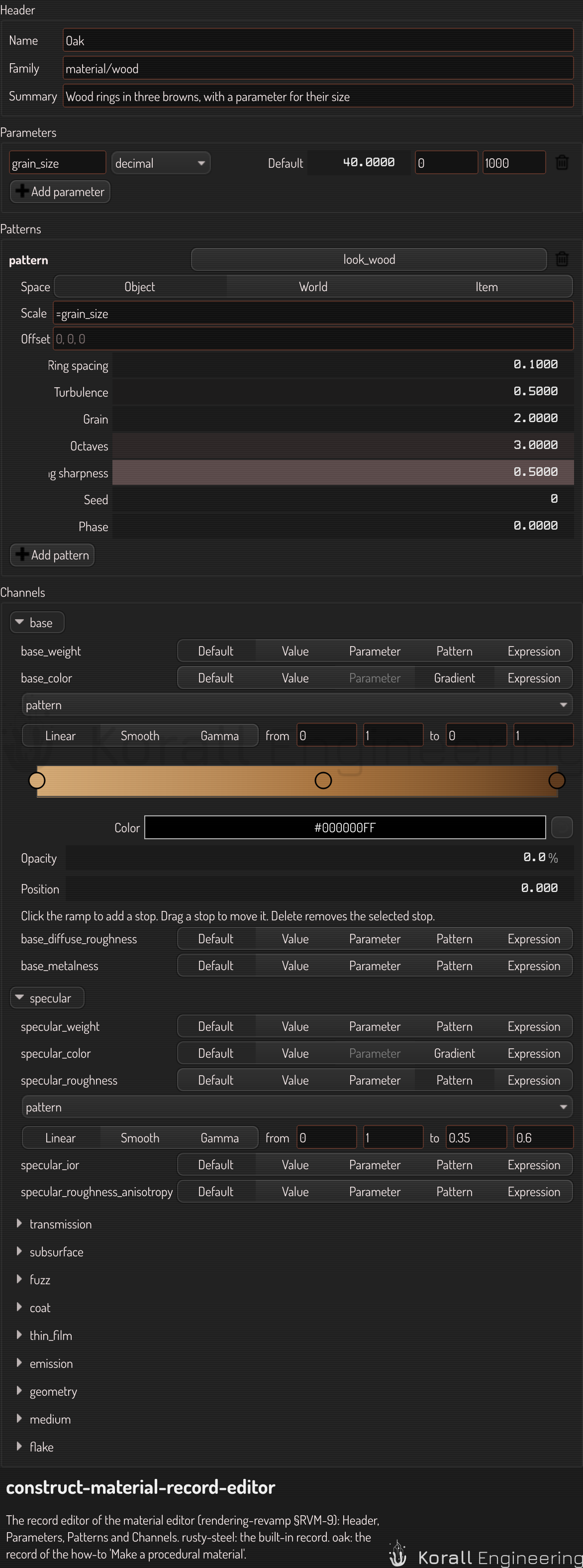Adjust the gradient stop Position slider
Image resolution: width=583 pixels, height=1568 pixels.
319,888
